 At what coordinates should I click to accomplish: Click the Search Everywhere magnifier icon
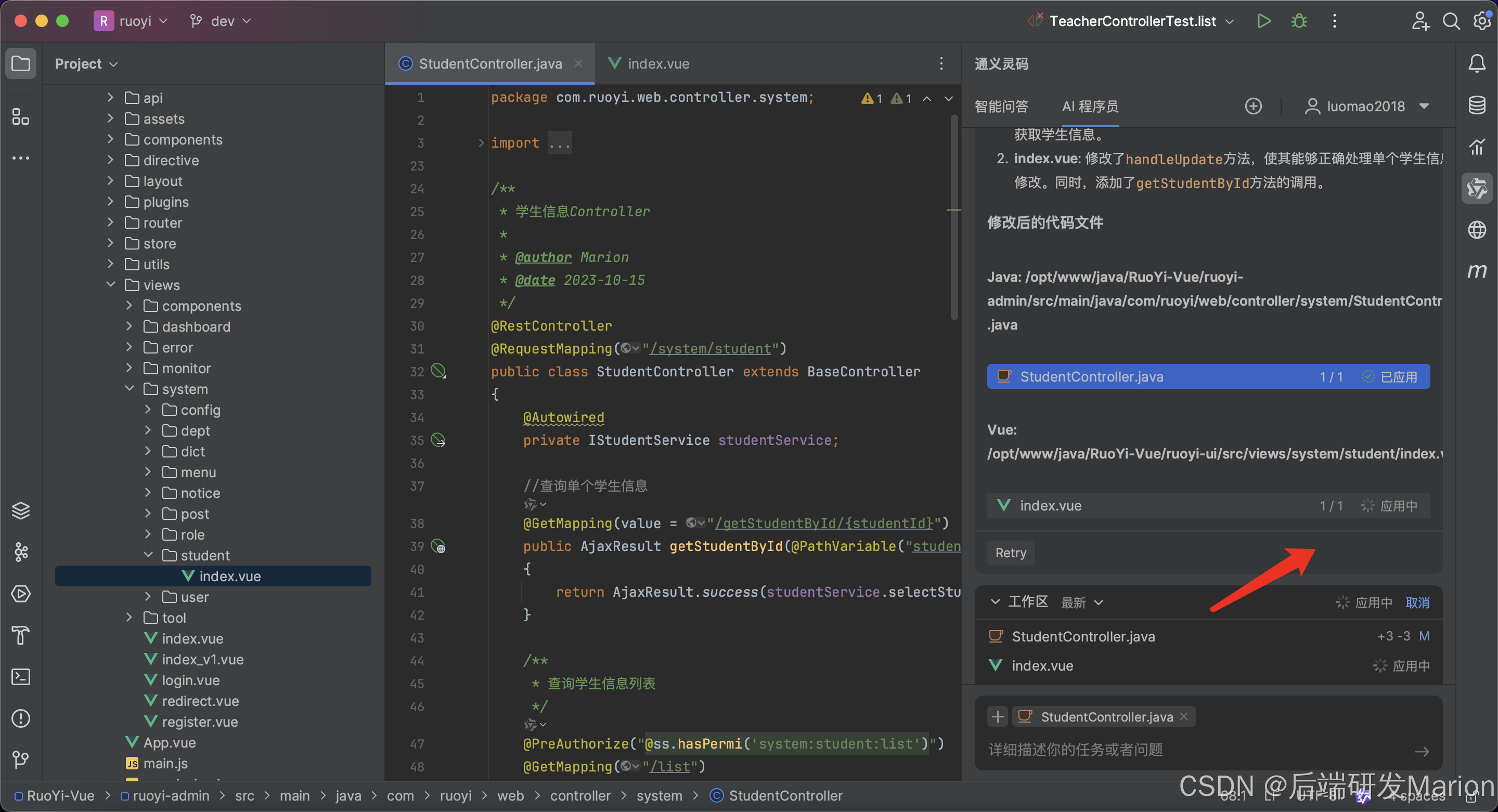coord(1451,21)
